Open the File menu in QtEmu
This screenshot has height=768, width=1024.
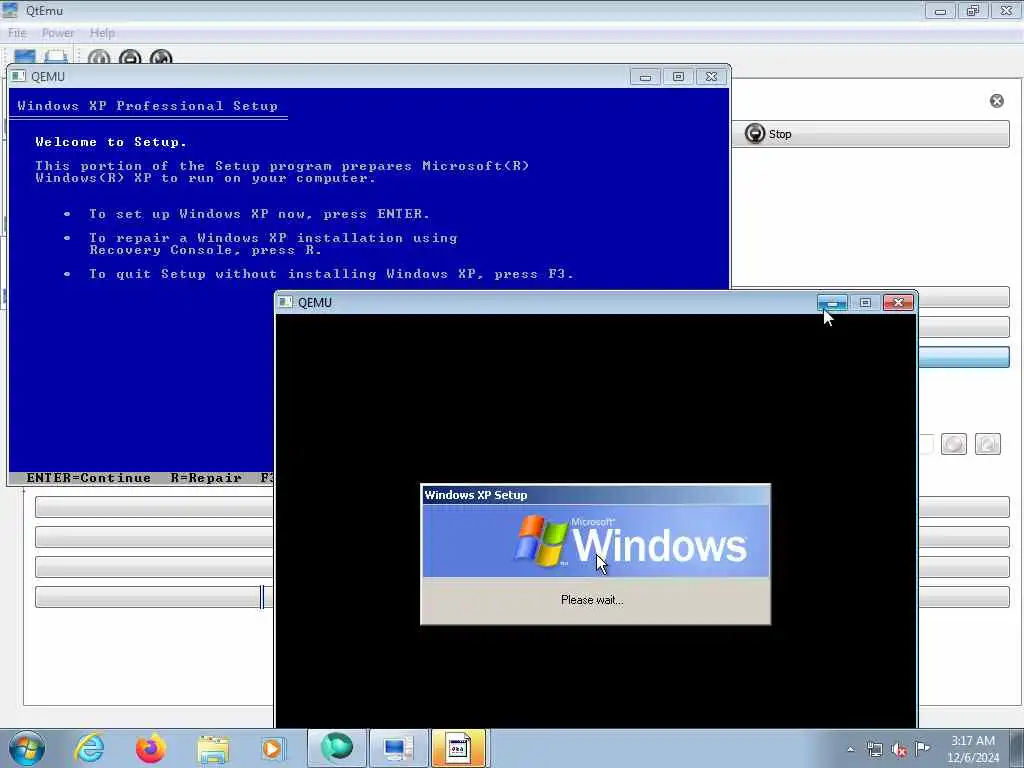17,33
